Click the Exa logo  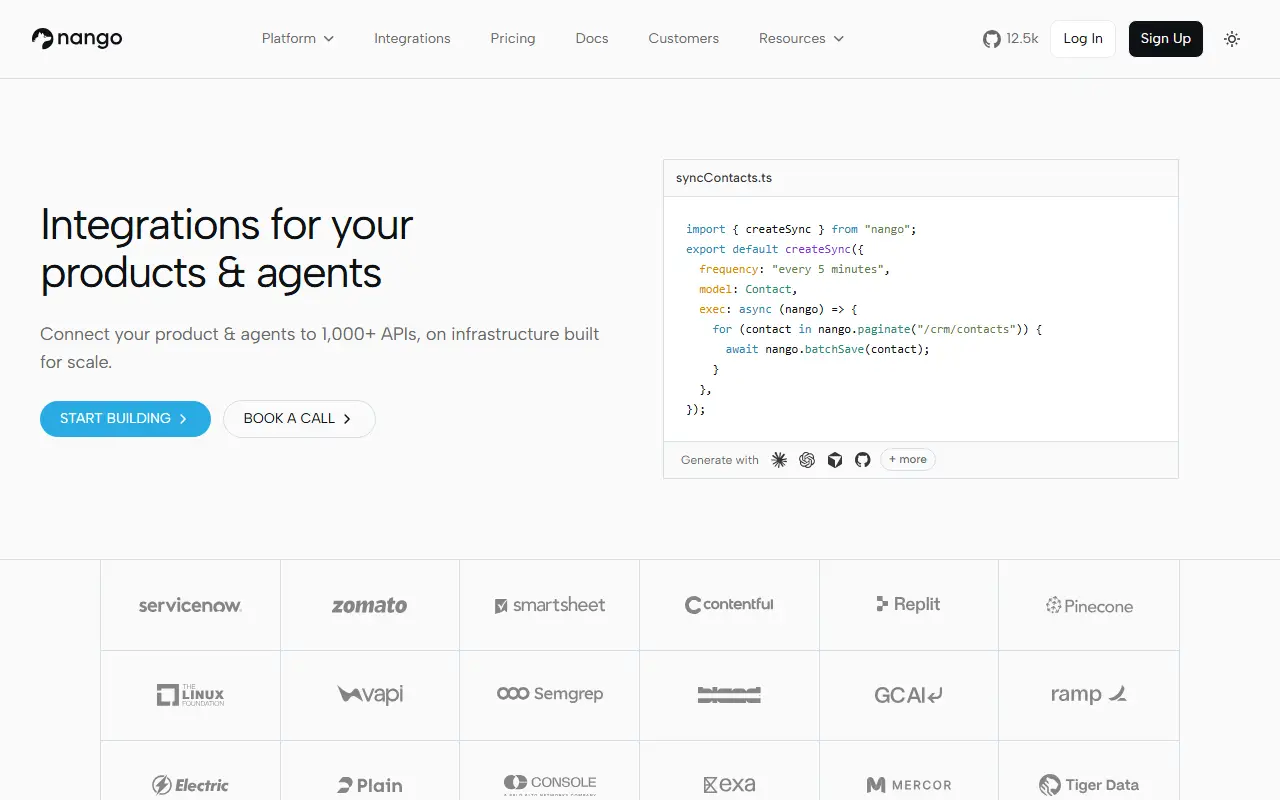729,785
